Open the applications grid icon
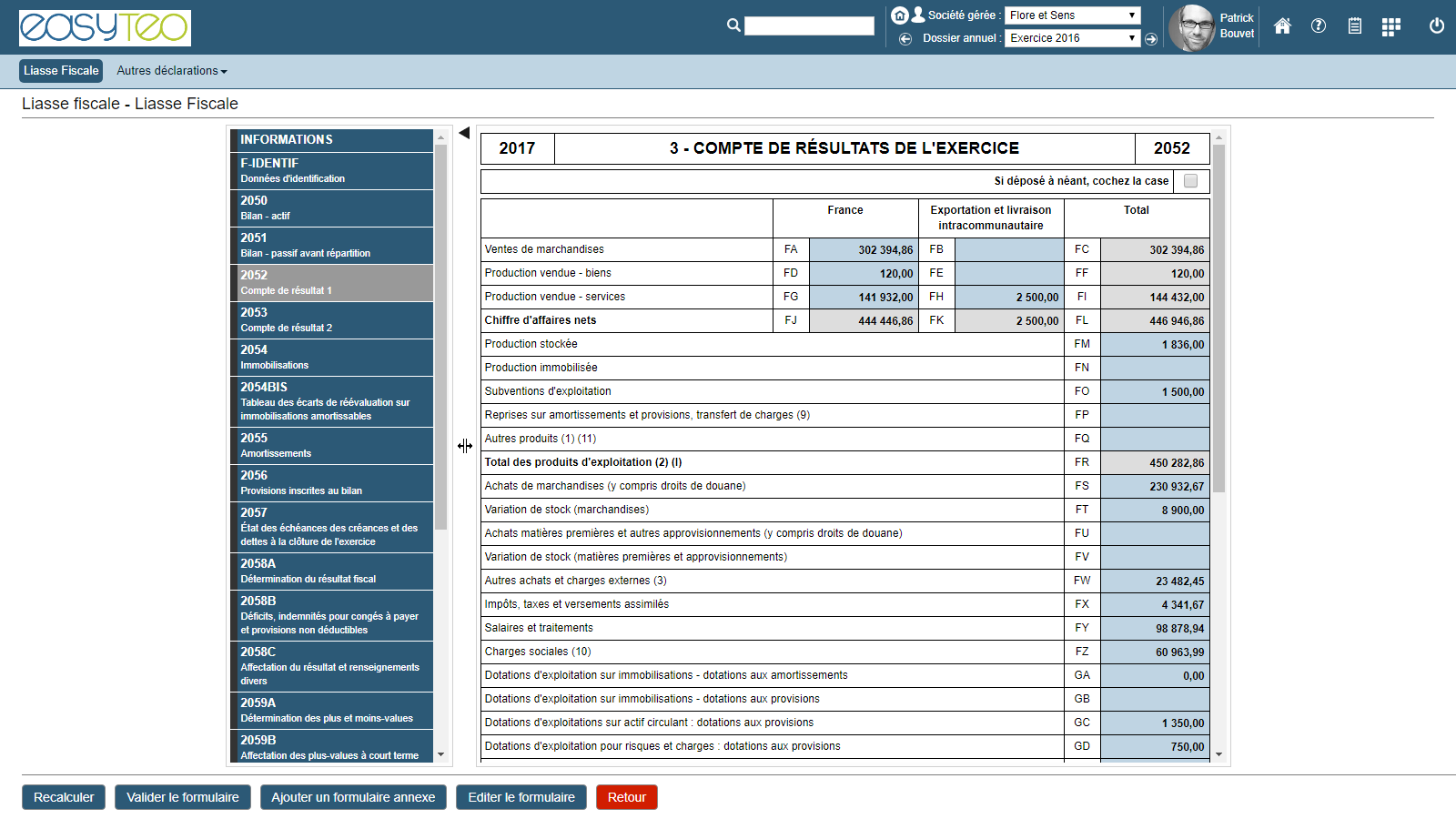The height and width of the screenshot is (819, 1456). tap(1390, 26)
